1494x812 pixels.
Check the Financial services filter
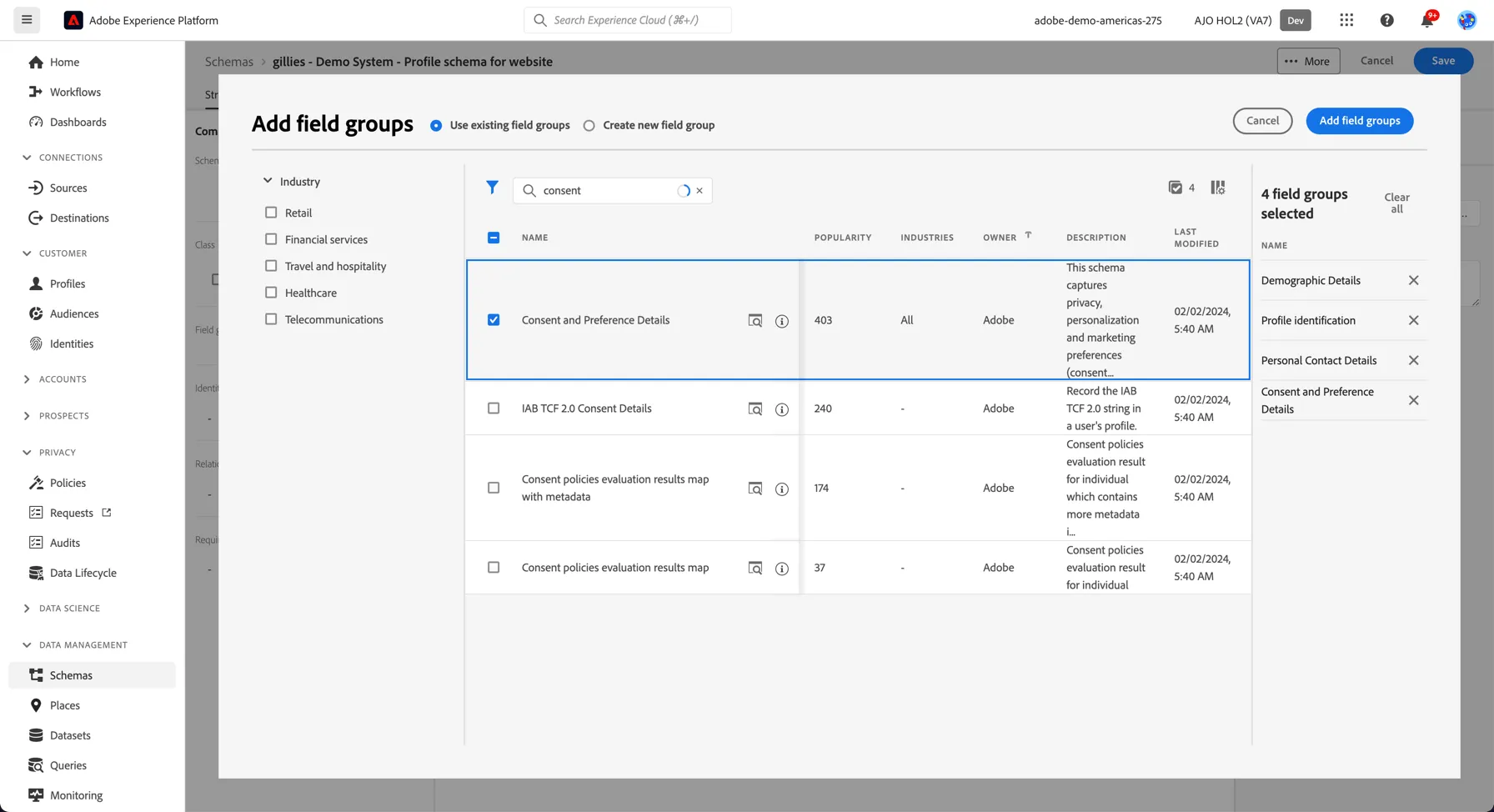click(x=271, y=239)
